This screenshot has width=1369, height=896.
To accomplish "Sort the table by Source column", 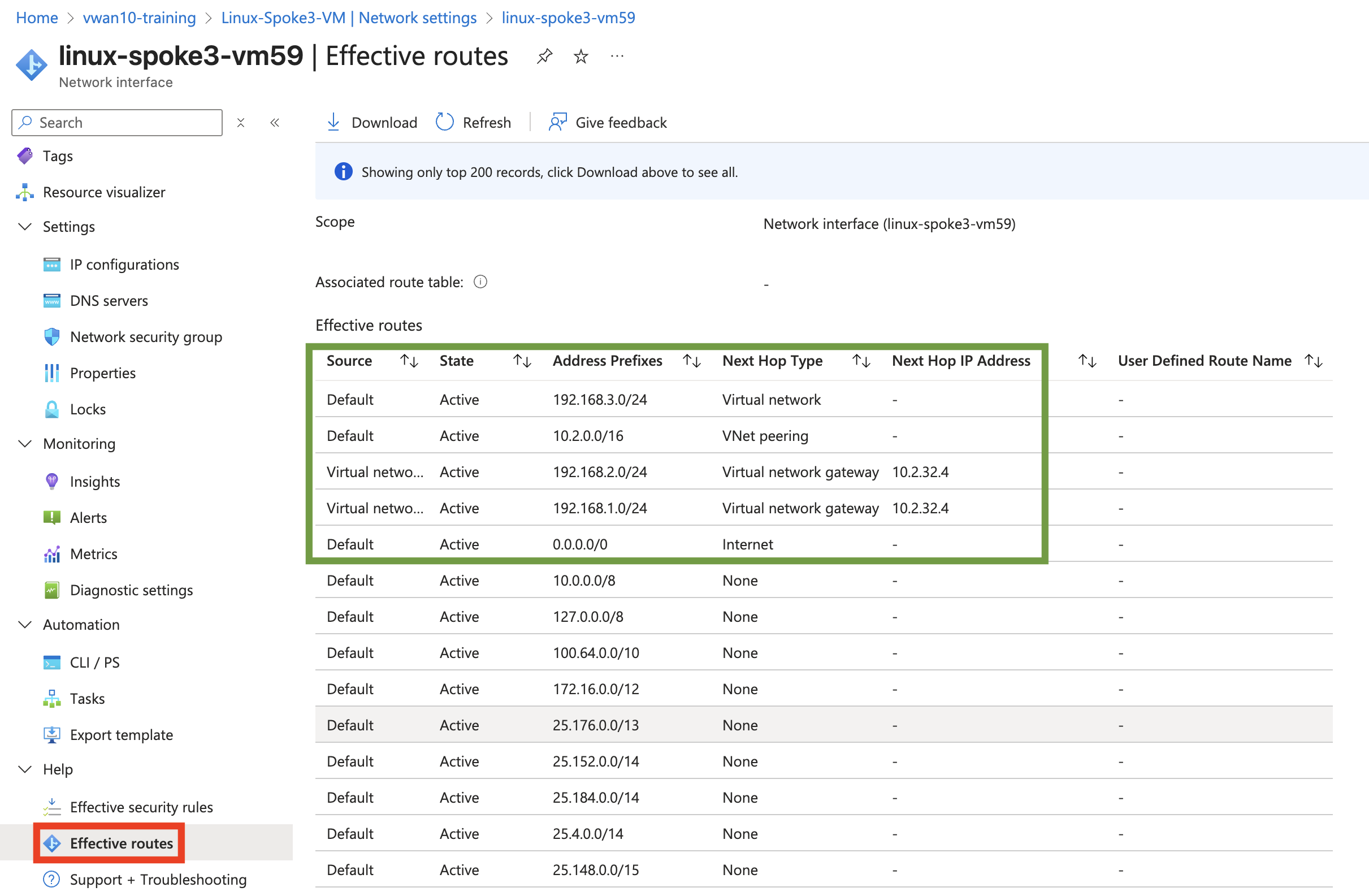I will 409,361.
